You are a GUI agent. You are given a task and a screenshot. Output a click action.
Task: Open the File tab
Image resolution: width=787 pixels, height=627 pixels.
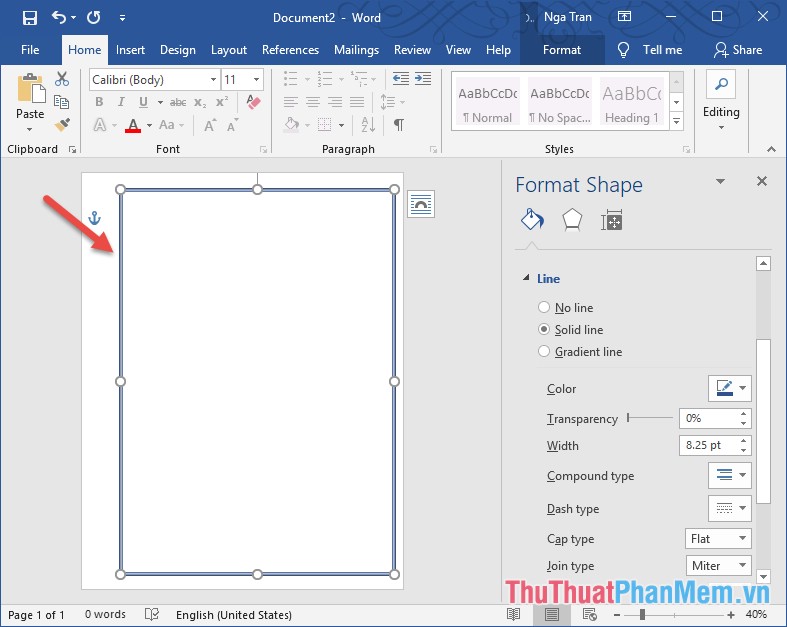click(x=30, y=50)
